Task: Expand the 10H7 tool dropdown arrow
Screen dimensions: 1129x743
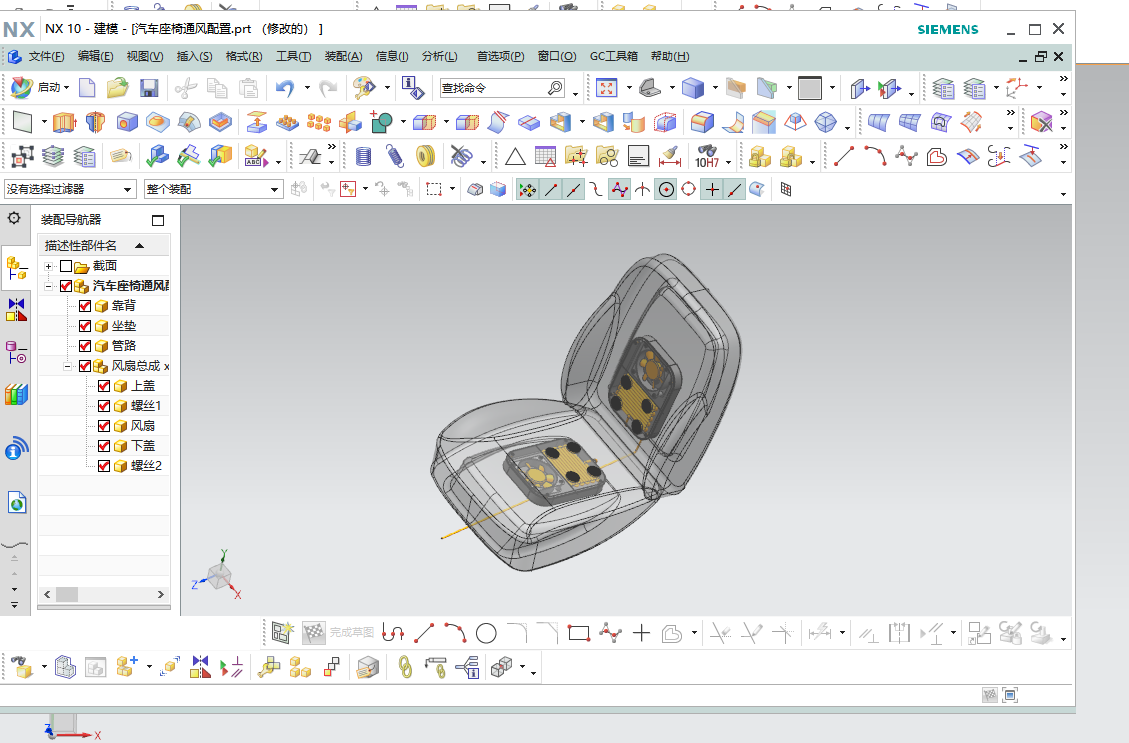Action: 729,162
